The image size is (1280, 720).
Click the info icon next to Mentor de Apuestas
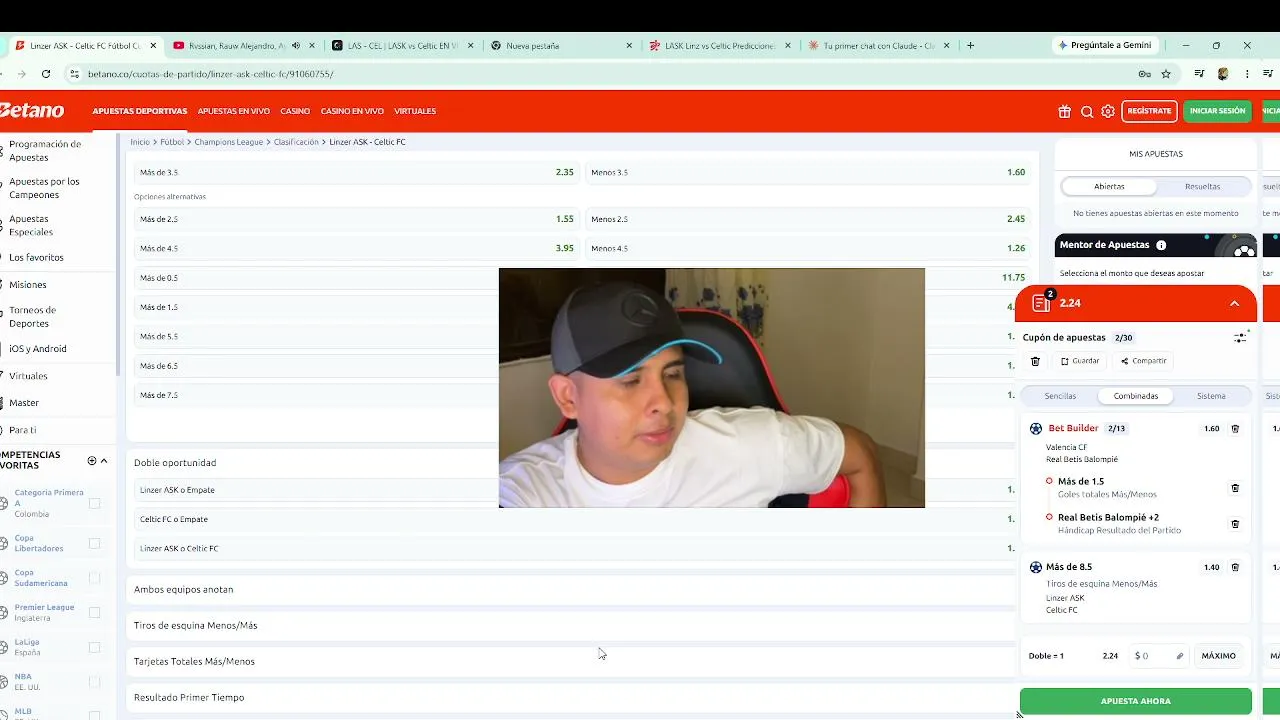click(1161, 245)
